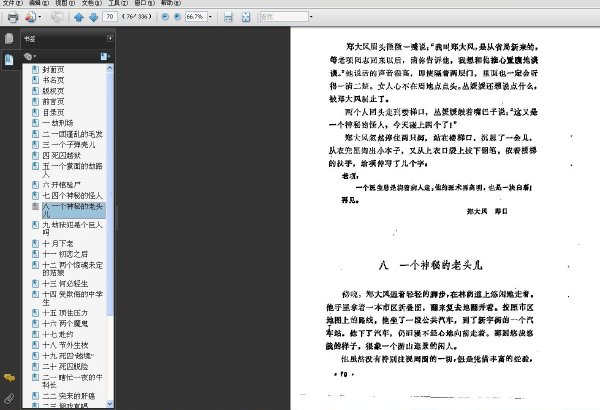Click bookmark list scrollbar up arrow
This screenshot has width=600, height=410.
[110, 68]
